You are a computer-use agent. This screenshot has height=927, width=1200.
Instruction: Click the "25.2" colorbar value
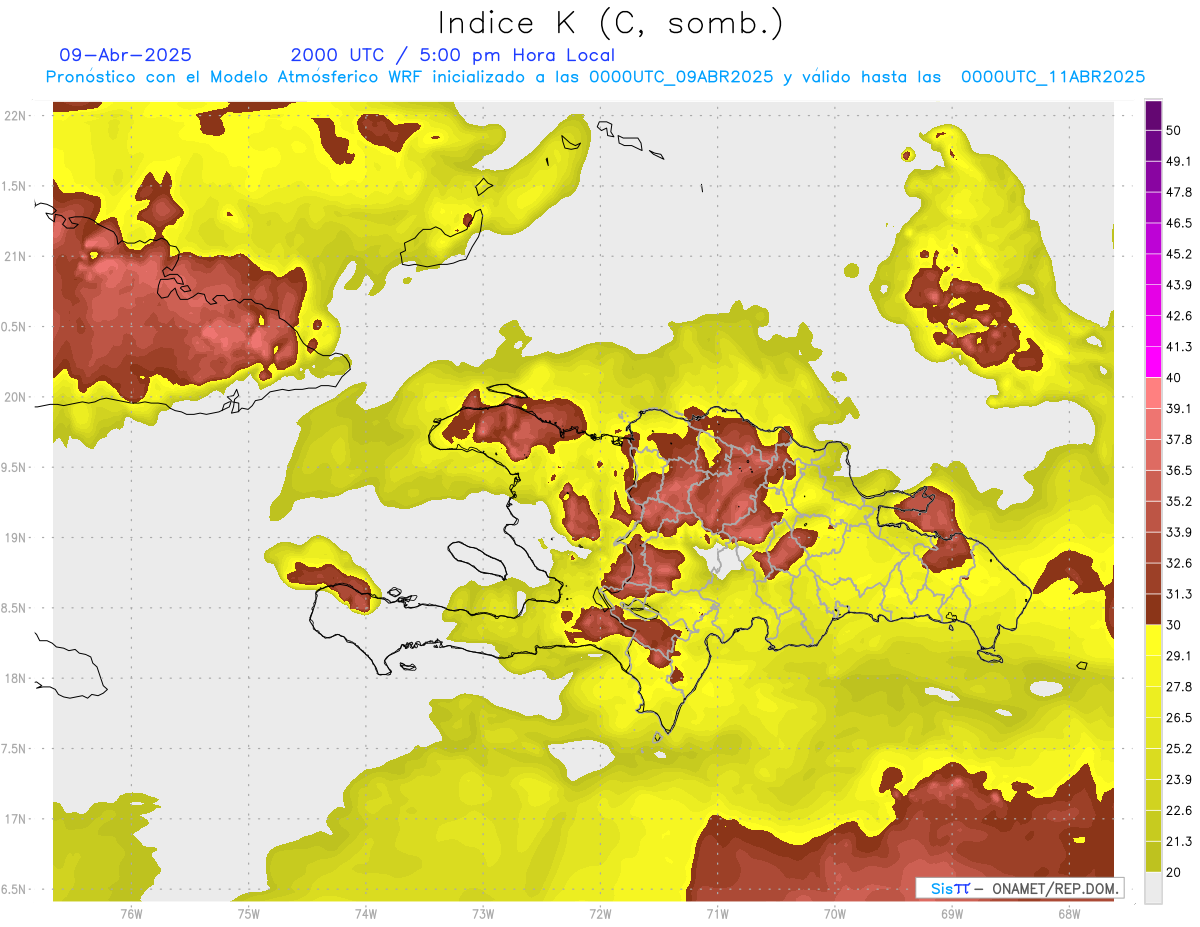[x=1179, y=749]
